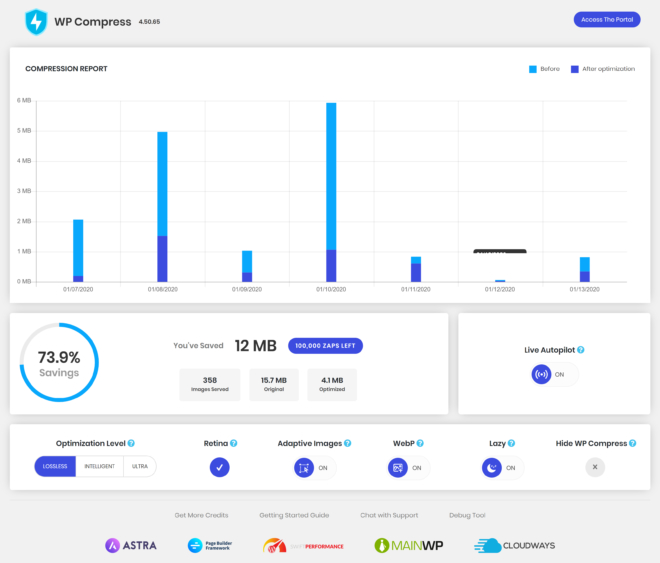This screenshot has height=563, width=660.
Task: Click the 01/10/2020 before-optimization bar
Action: coord(331,176)
